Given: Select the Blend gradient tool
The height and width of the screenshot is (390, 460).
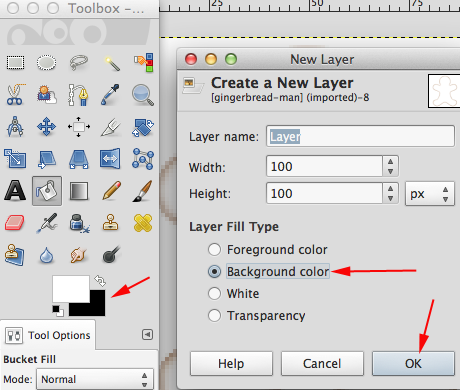Looking at the screenshot, I should click(x=79, y=191).
